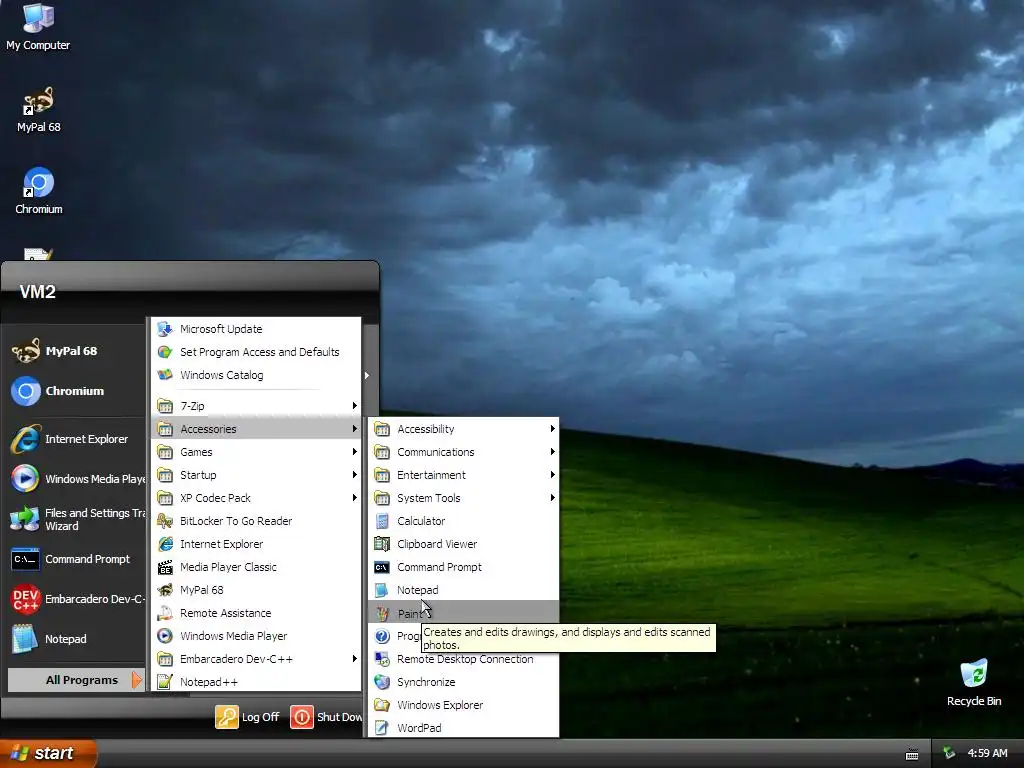Viewport: 1024px width, 768px height.
Task: Expand the Games submenu
Action: click(256, 452)
